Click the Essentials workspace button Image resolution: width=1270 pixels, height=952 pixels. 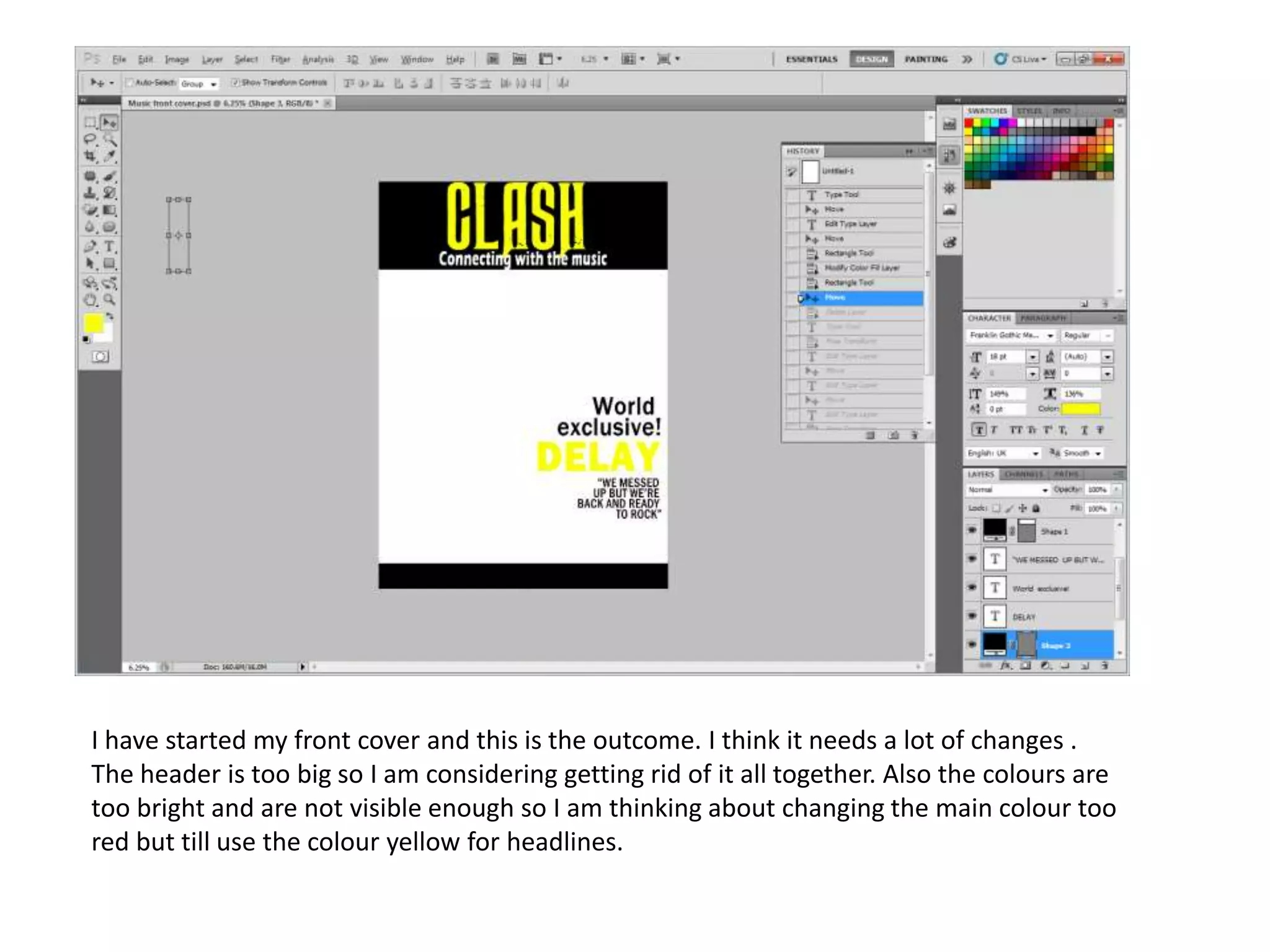(x=811, y=59)
